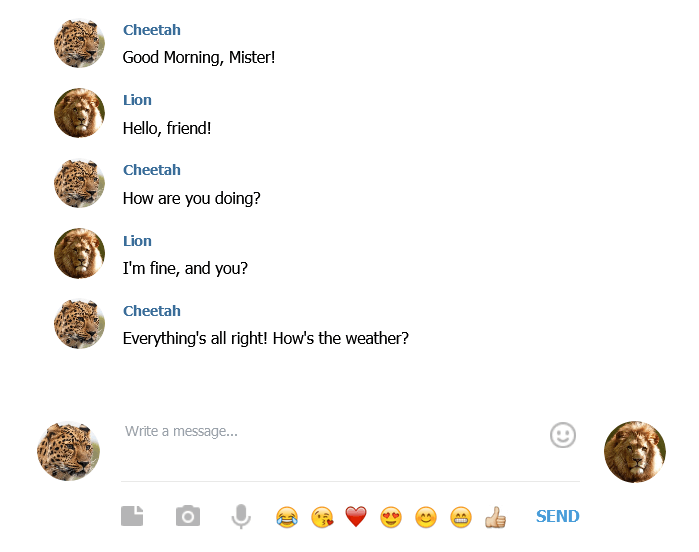
Task: Click Cheetah name above How are you doing?
Action: point(152,170)
